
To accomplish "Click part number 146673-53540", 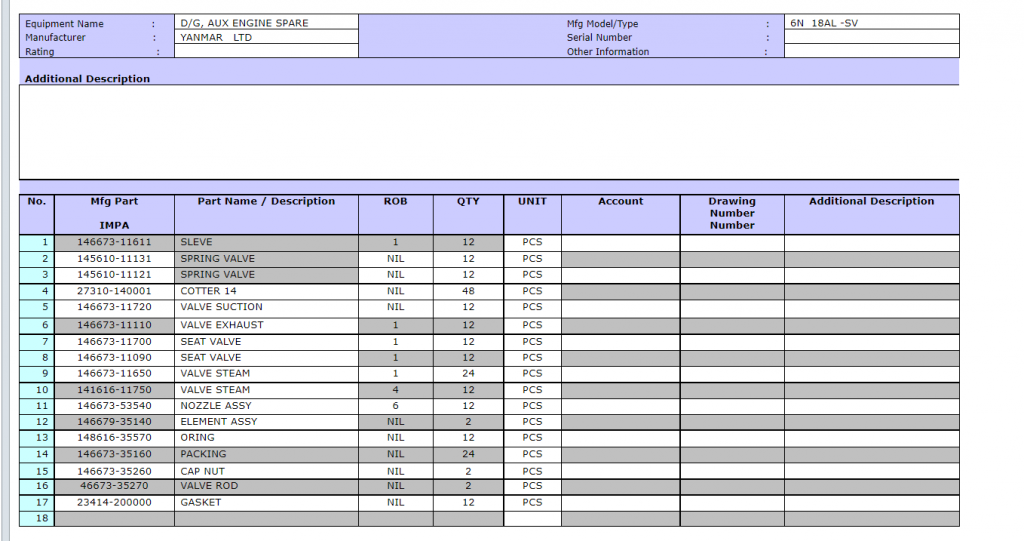I will [x=114, y=406].
